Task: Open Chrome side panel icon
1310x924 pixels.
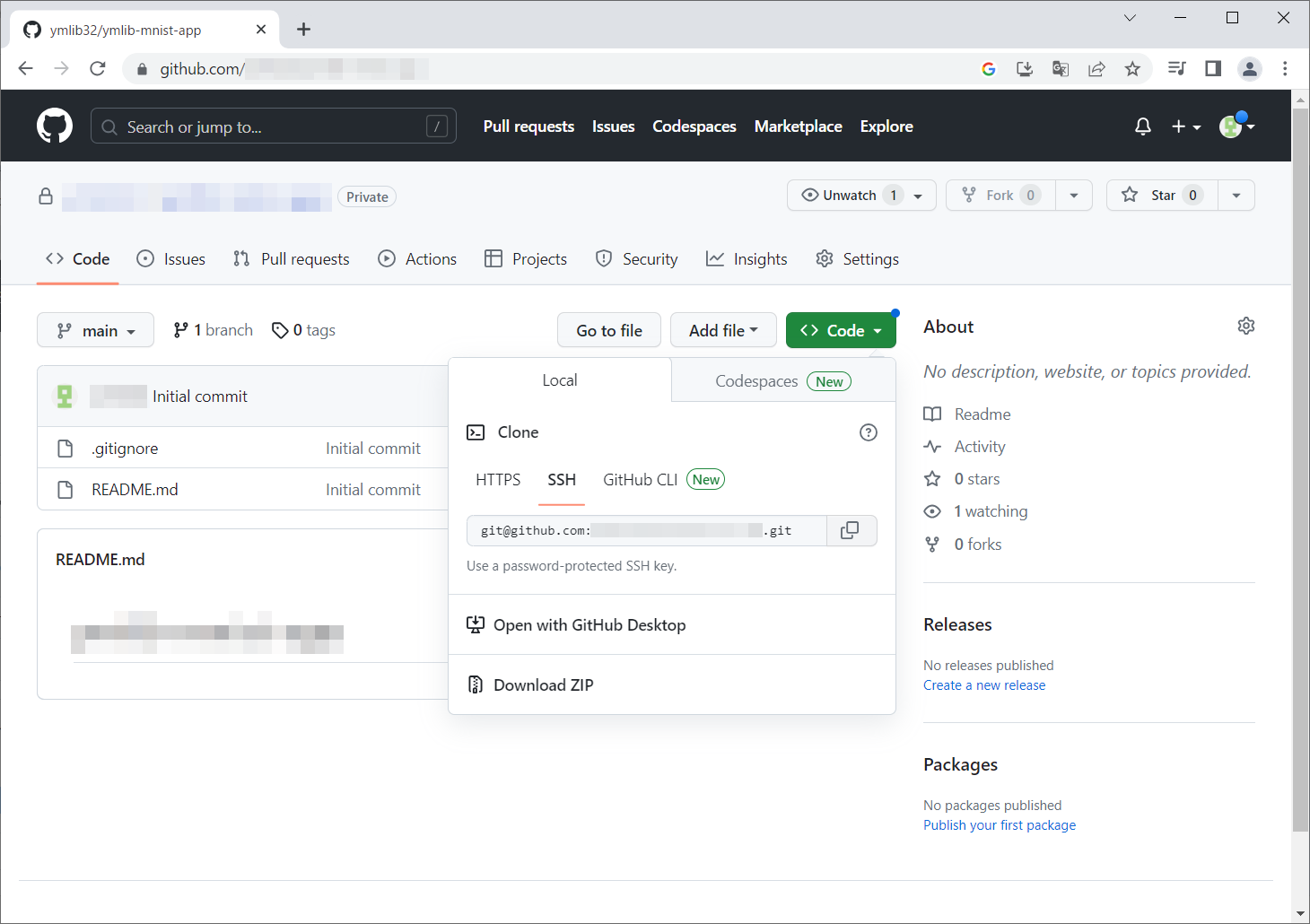Action: [1213, 69]
